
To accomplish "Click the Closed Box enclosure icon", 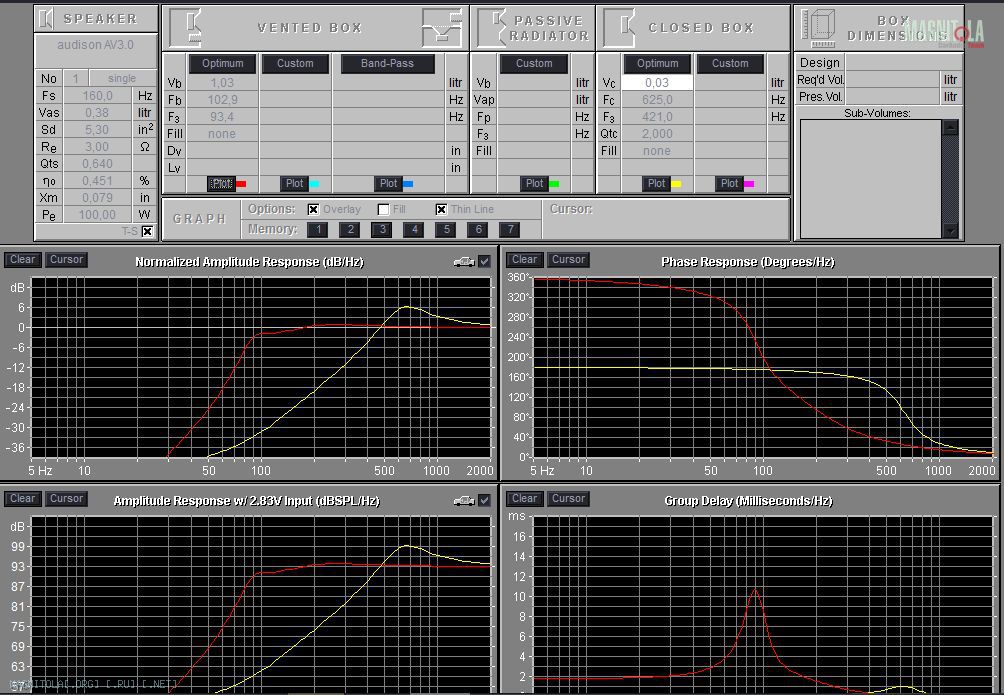I will [x=620, y=28].
